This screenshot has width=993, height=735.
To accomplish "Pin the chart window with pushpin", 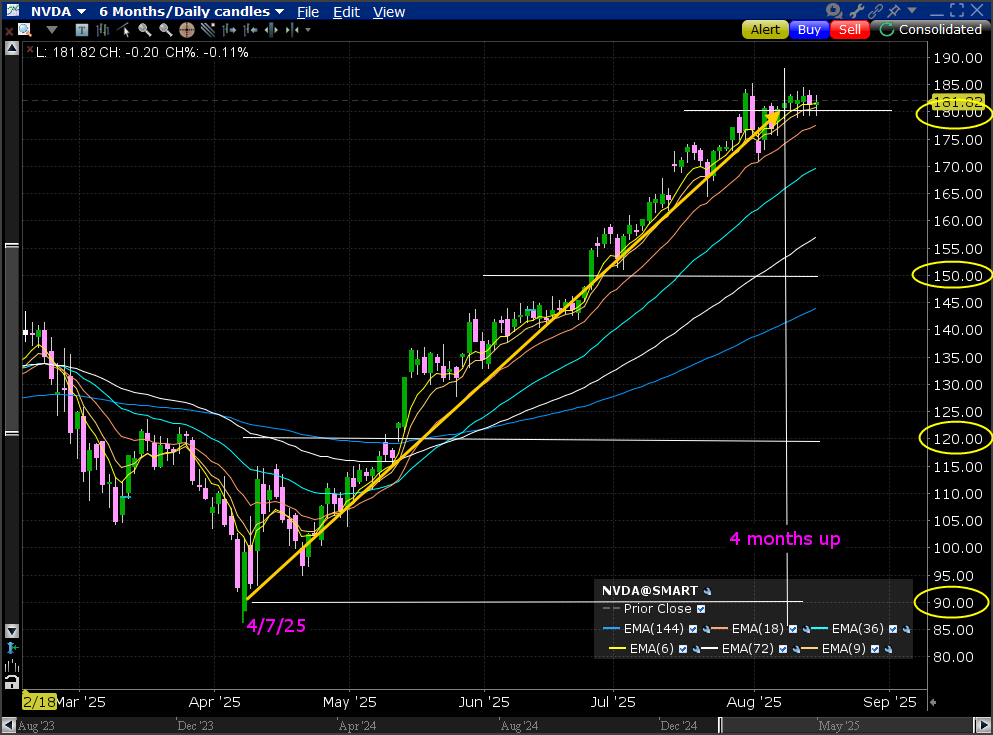I will point(894,11).
